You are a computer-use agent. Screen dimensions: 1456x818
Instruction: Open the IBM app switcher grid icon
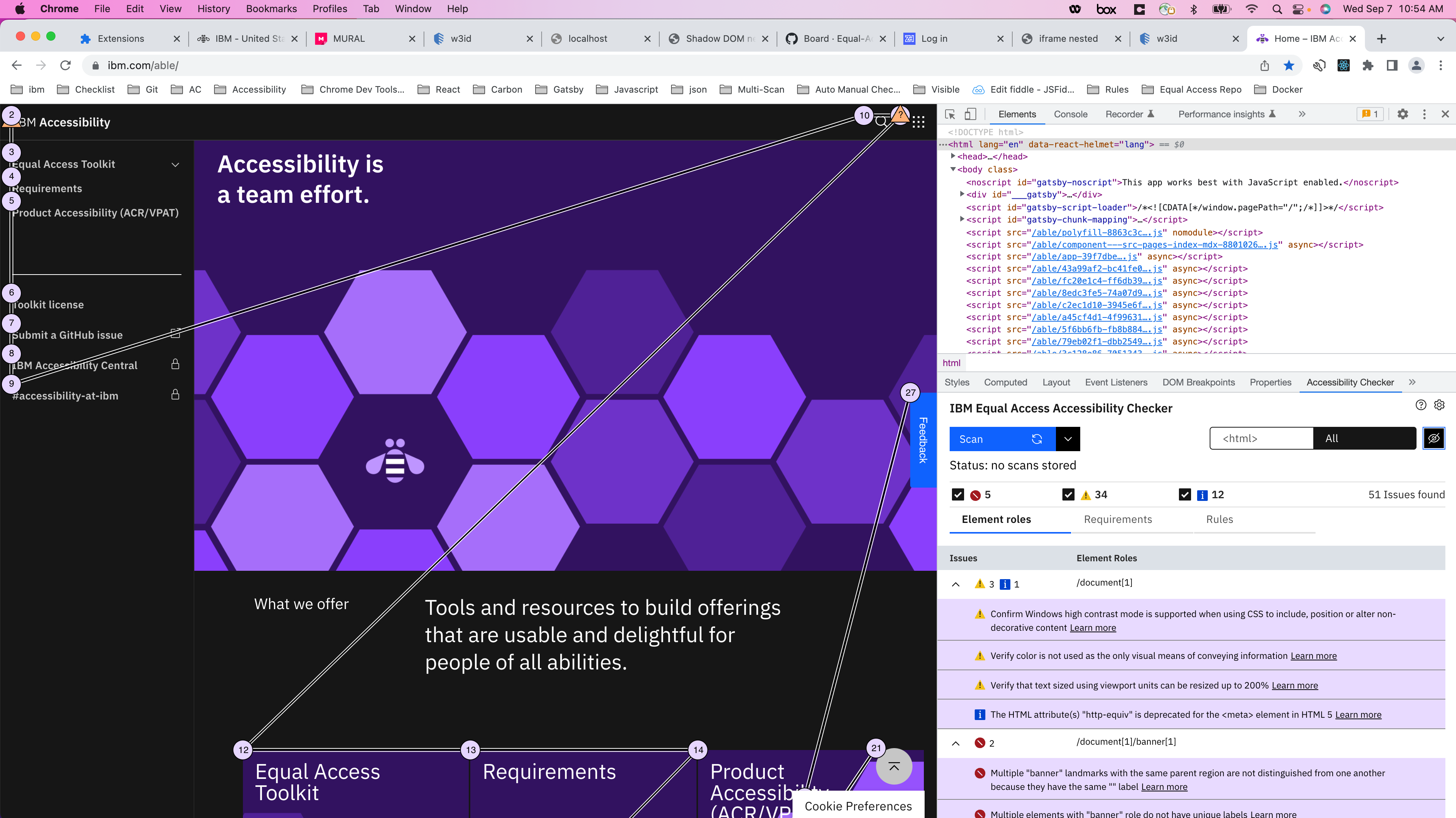919,122
